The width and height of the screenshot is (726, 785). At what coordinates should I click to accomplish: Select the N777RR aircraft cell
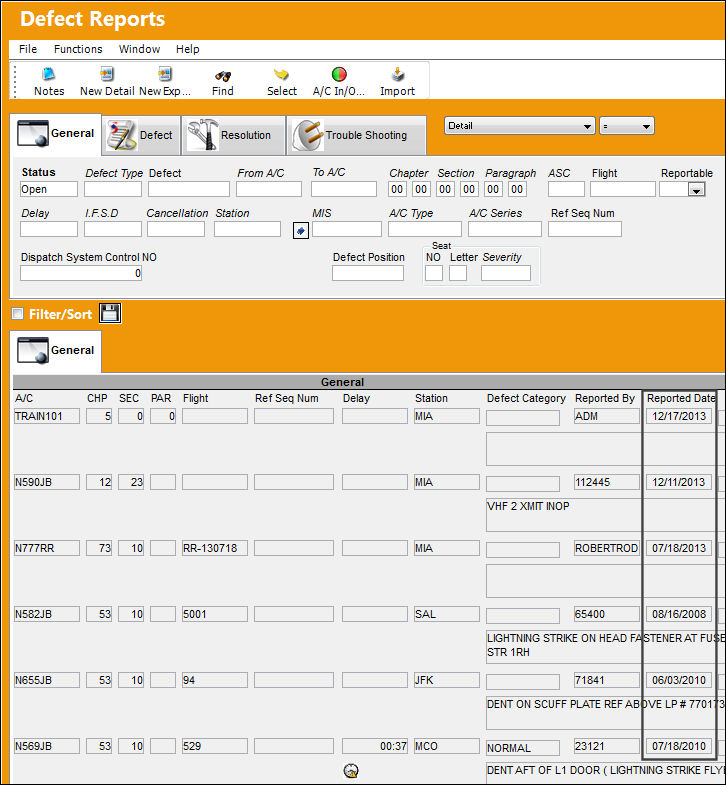47,549
